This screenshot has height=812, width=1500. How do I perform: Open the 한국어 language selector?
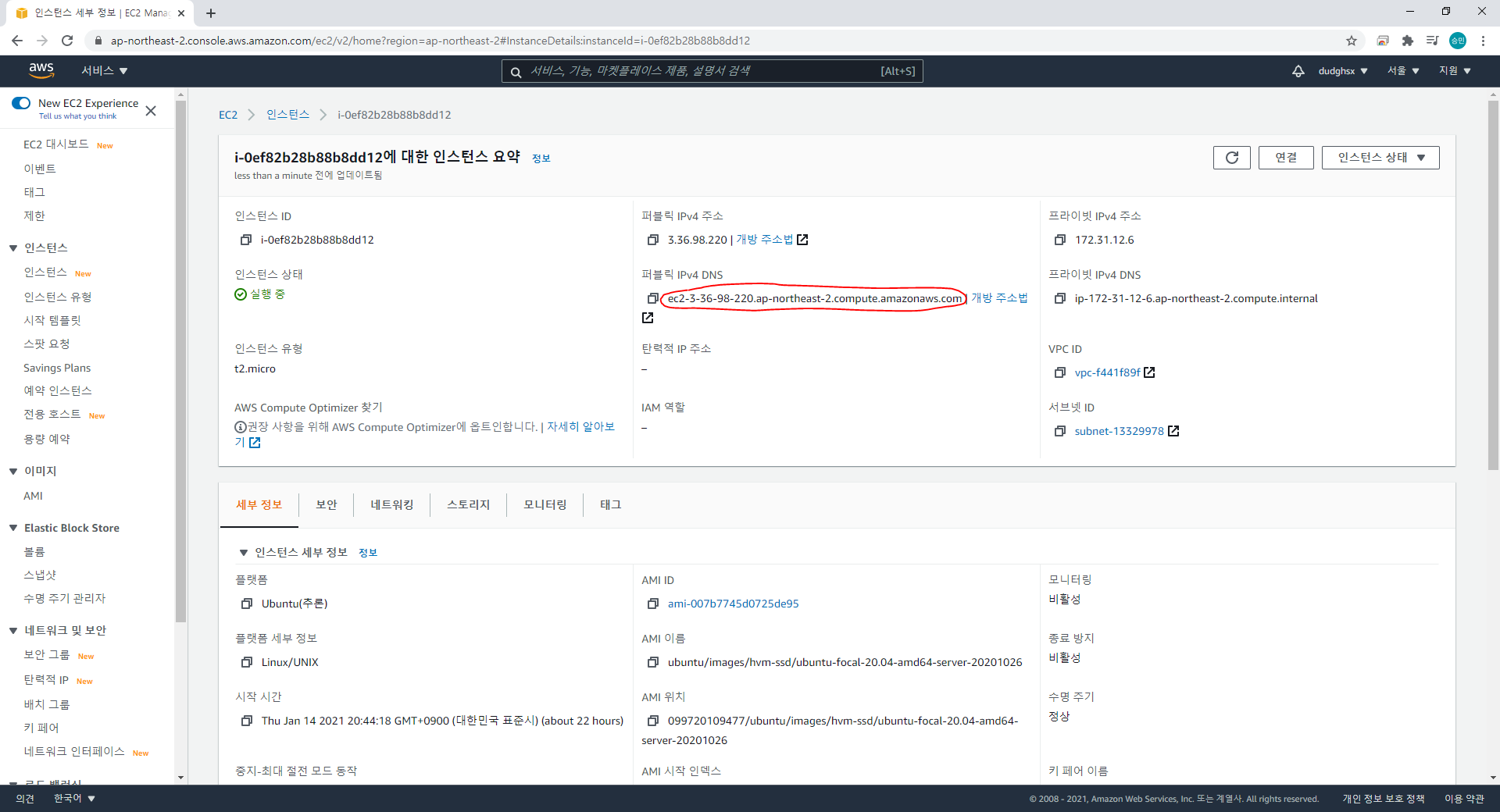point(74,798)
